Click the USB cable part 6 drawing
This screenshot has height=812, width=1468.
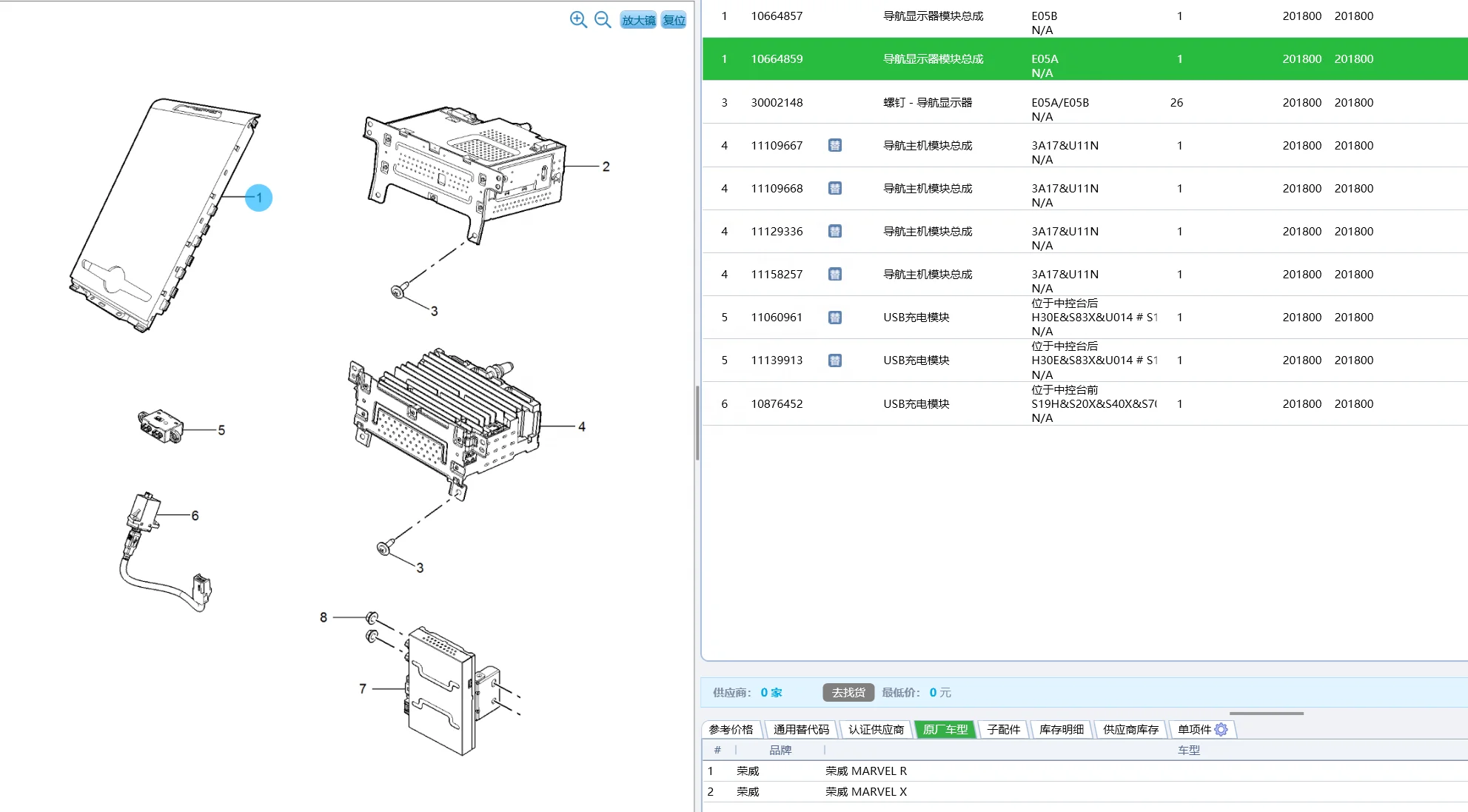click(x=164, y=552)
